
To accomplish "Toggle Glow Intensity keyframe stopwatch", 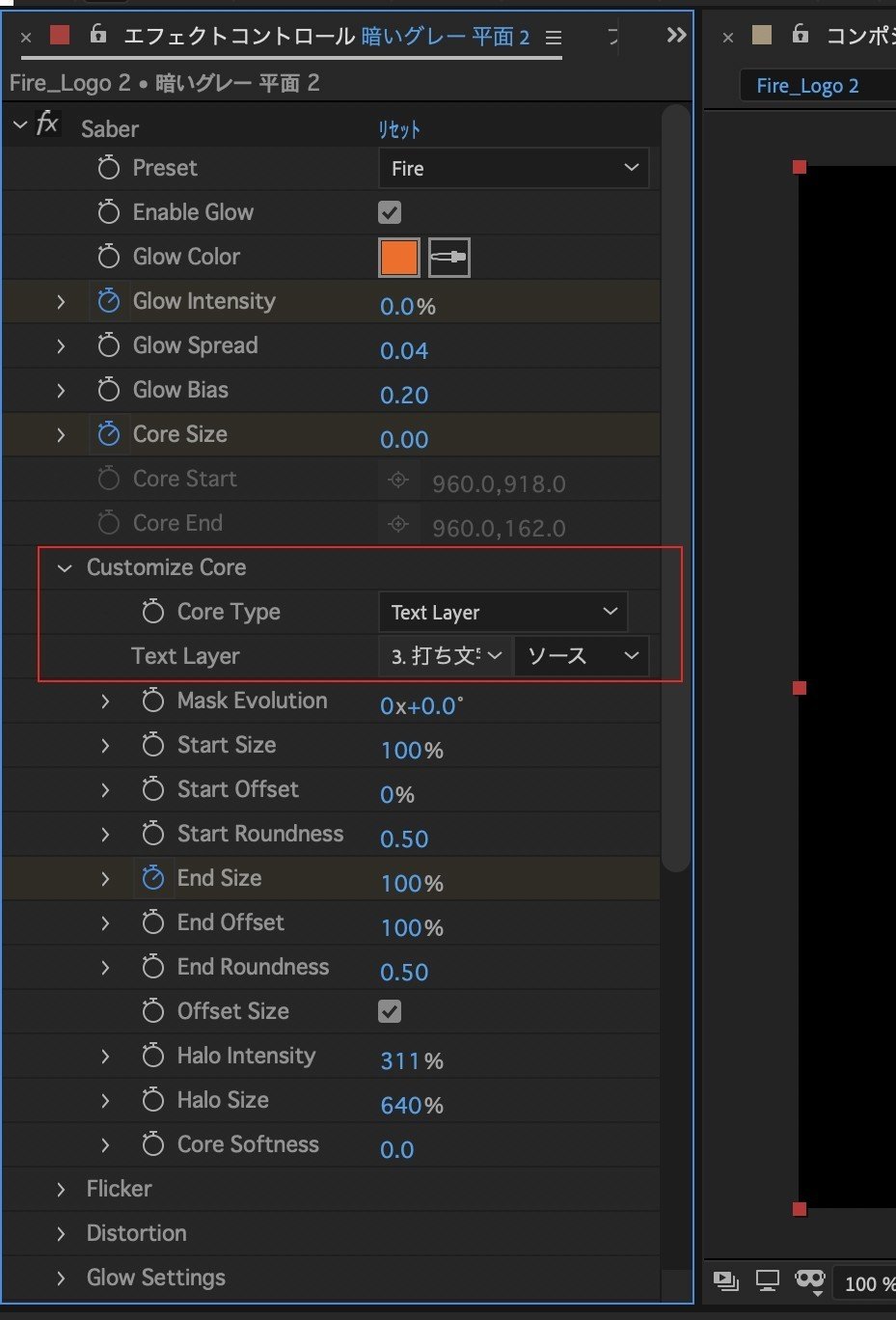I will coord(109,301).
